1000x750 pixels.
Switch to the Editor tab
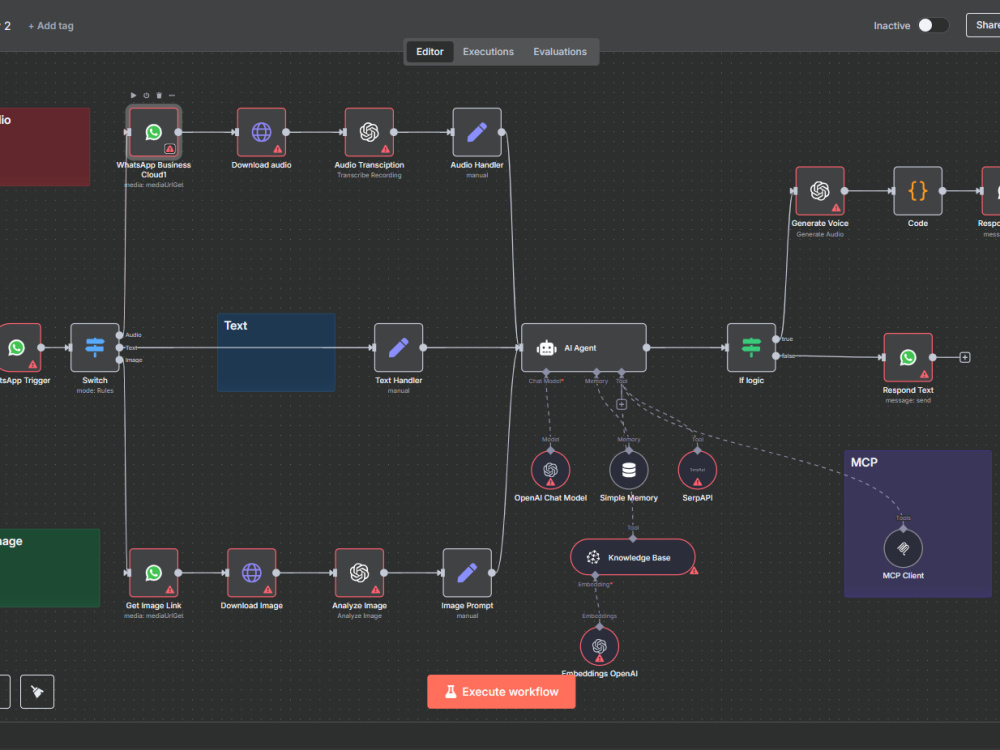coord(430,52)
